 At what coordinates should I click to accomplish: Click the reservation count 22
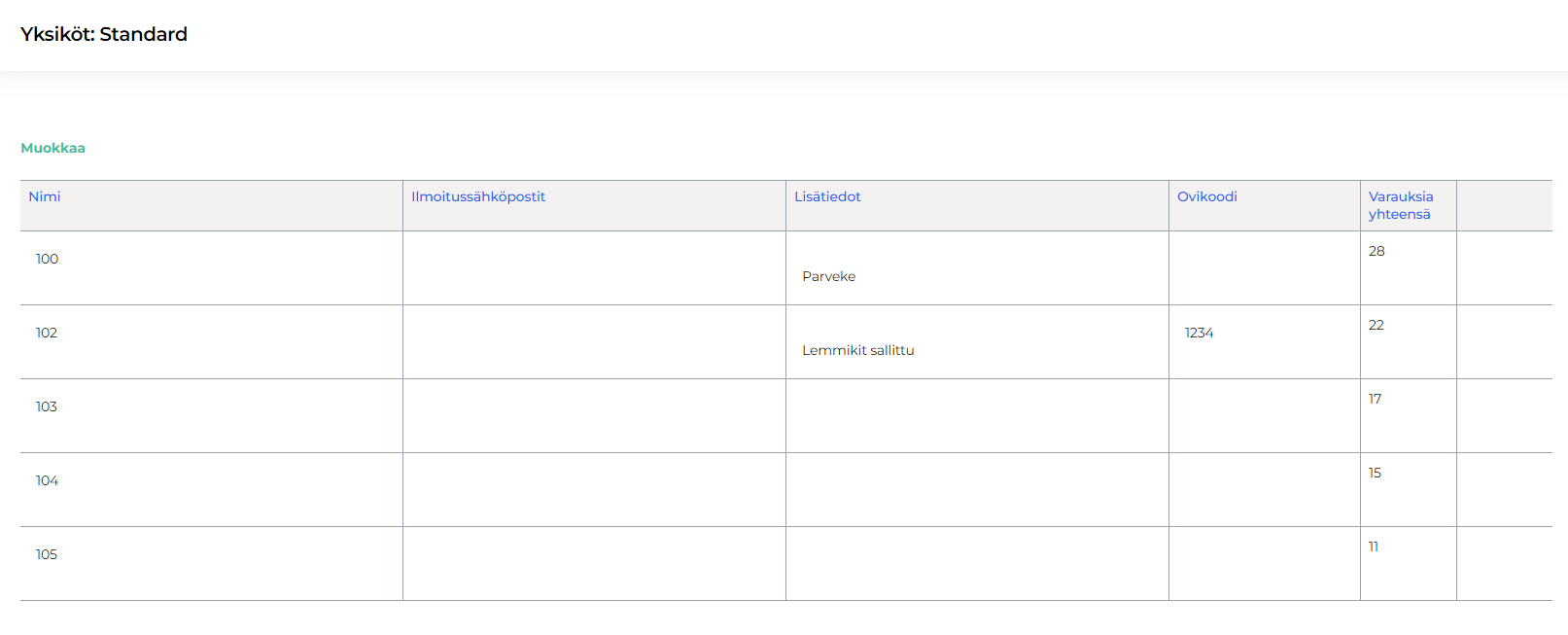[1376, 325]
